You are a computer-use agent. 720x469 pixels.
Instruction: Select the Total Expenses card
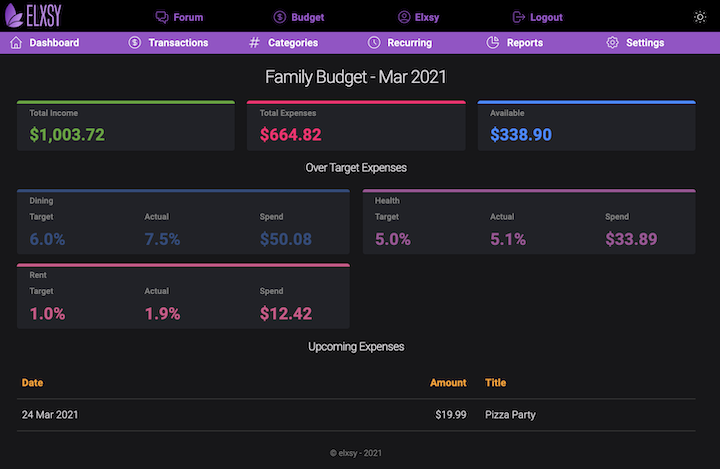coord(356,126)
